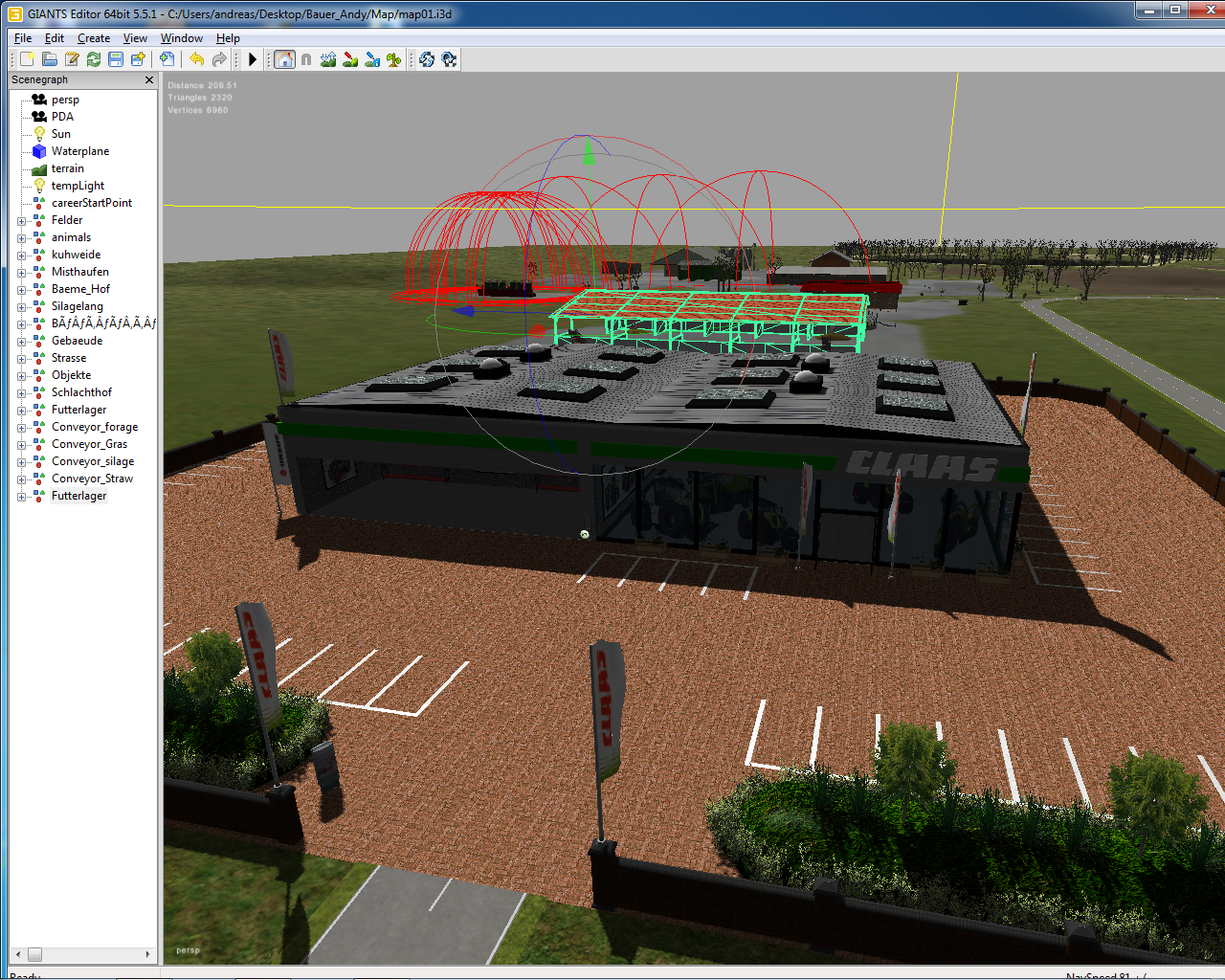Image resolution: width=1225 pixels, height=980 pixels.
Task: Close the Scenegraph panel
Action: coord(149,80)
